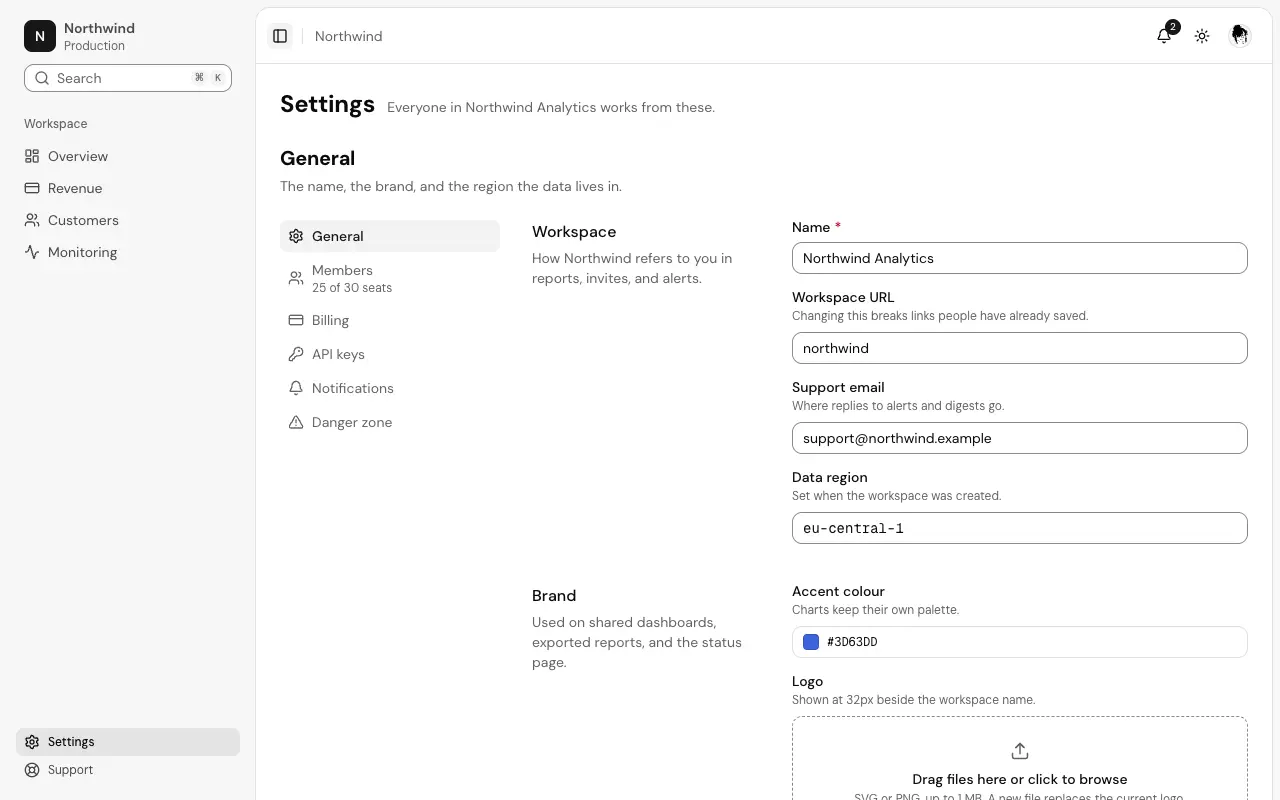Show the API keys settings tab

click(390, 354)
